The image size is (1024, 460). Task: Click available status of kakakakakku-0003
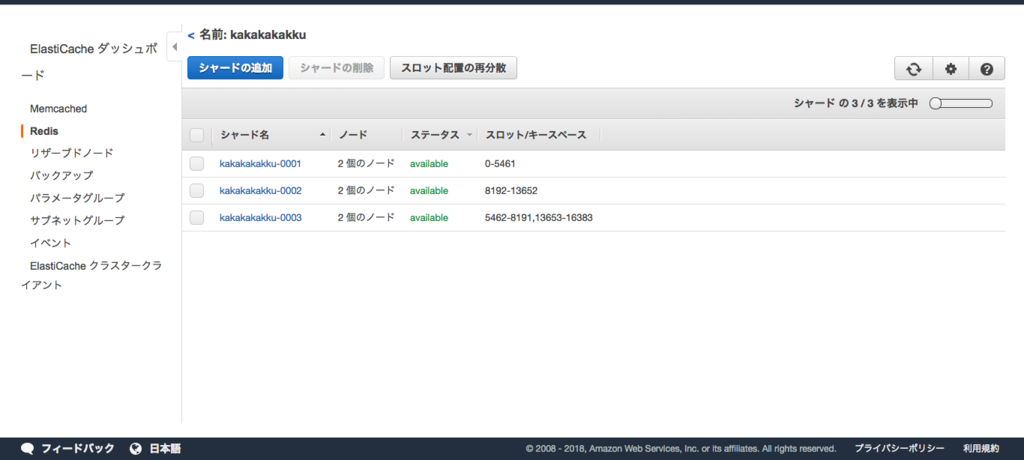(x=429, y=218)
